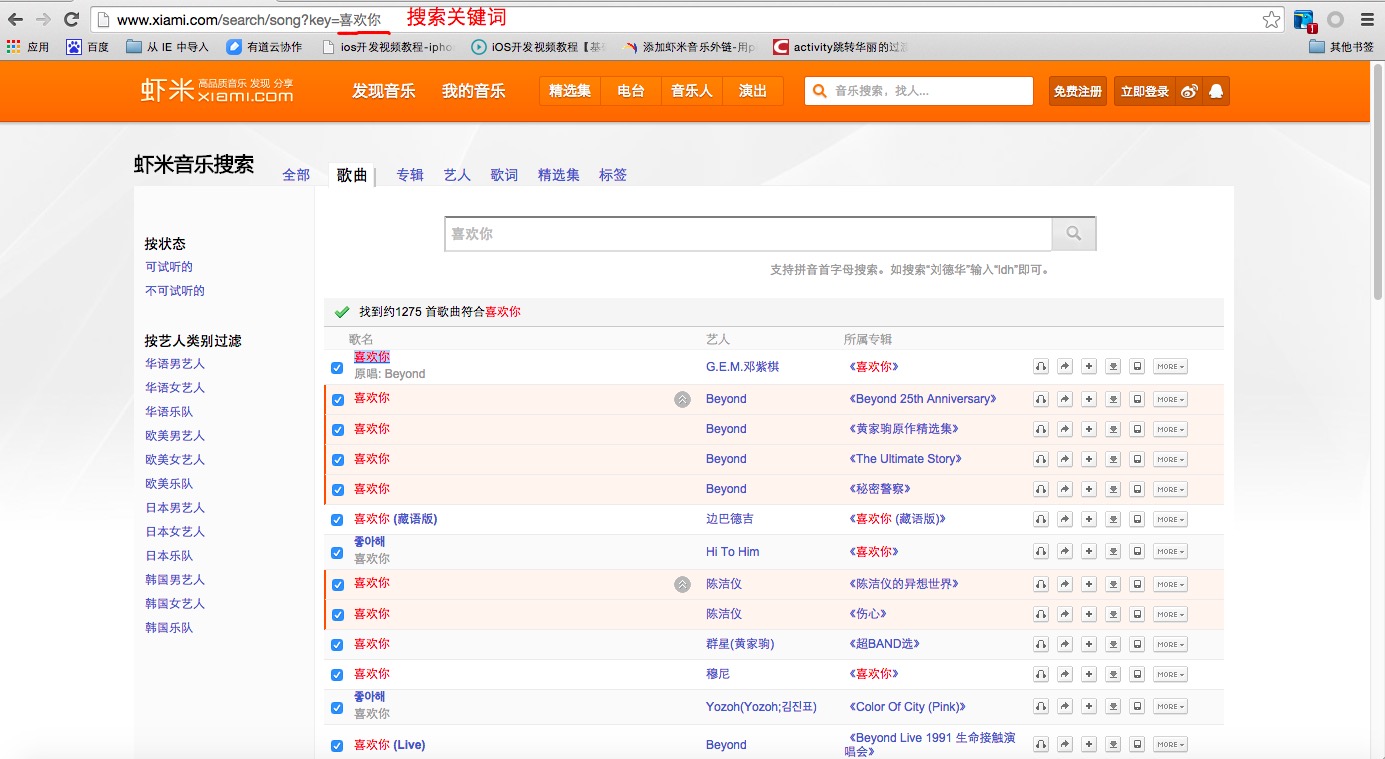Uncheck the Hi To Him row checkbox
The image size is (1385, 759).
337,552
